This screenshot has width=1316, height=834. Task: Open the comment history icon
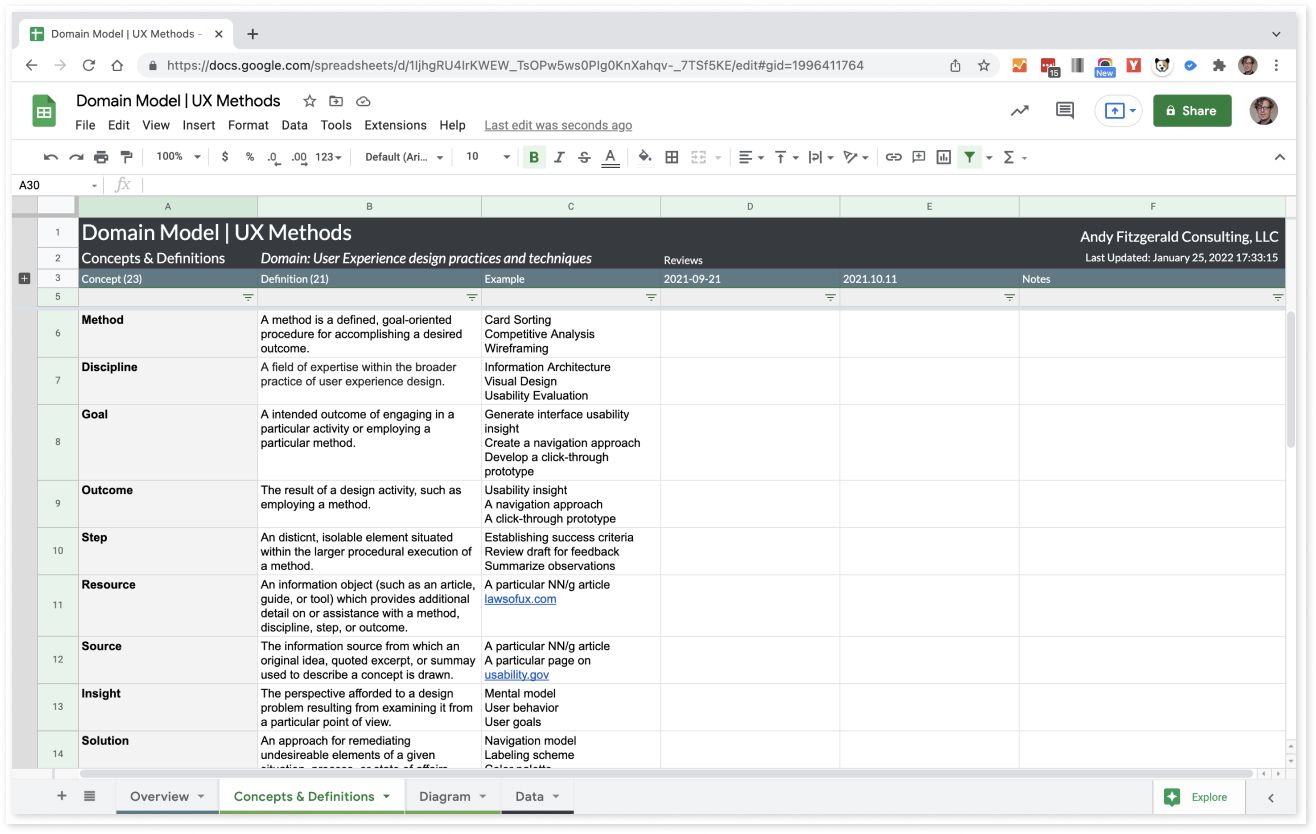[1065, 111]
